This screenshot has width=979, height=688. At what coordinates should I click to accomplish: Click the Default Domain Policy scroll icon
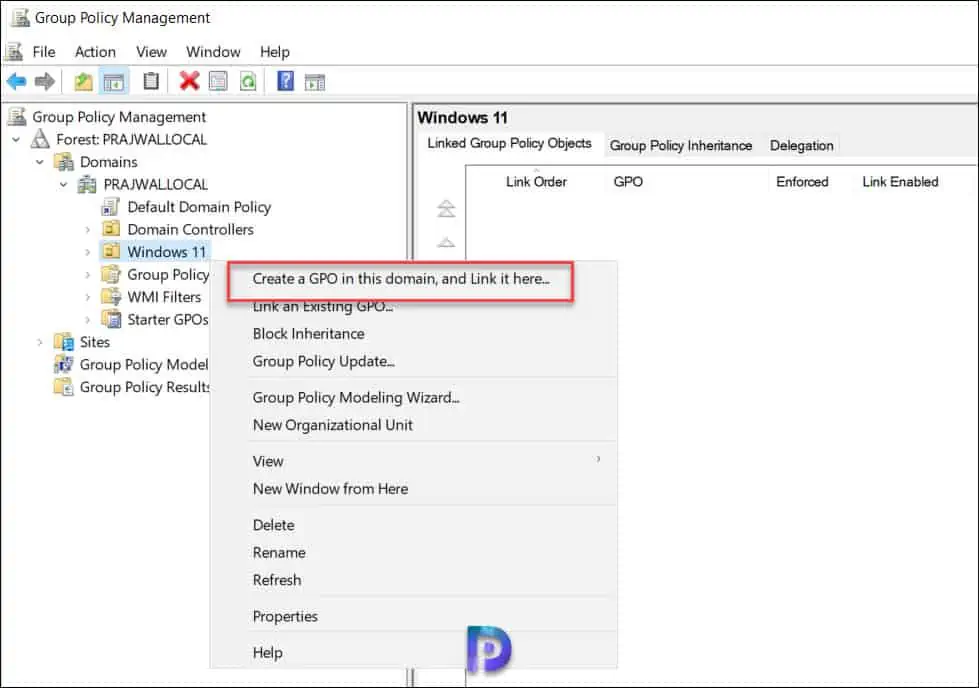(111, 207)
